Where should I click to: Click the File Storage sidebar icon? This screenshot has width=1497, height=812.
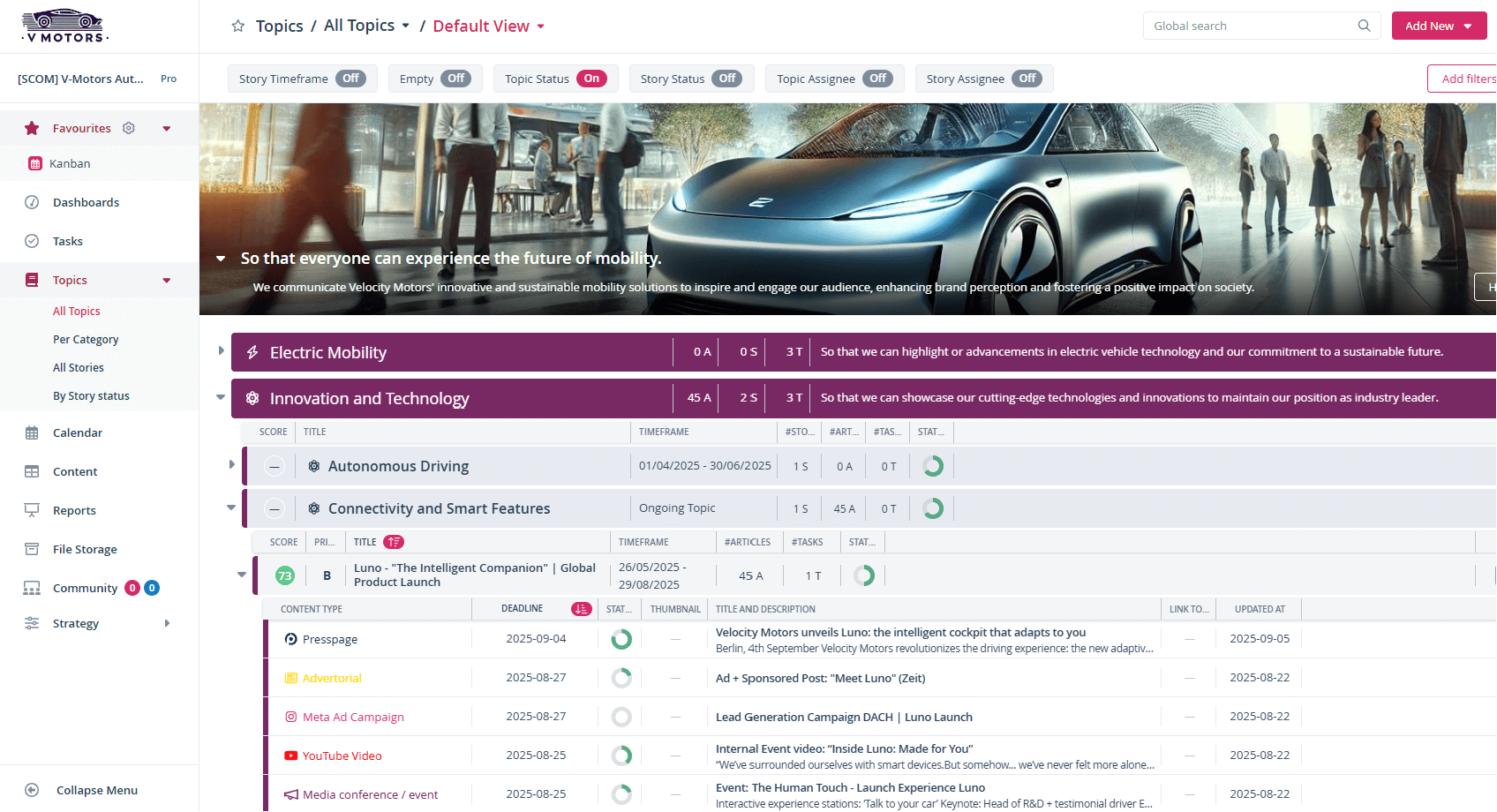point(32,549)
